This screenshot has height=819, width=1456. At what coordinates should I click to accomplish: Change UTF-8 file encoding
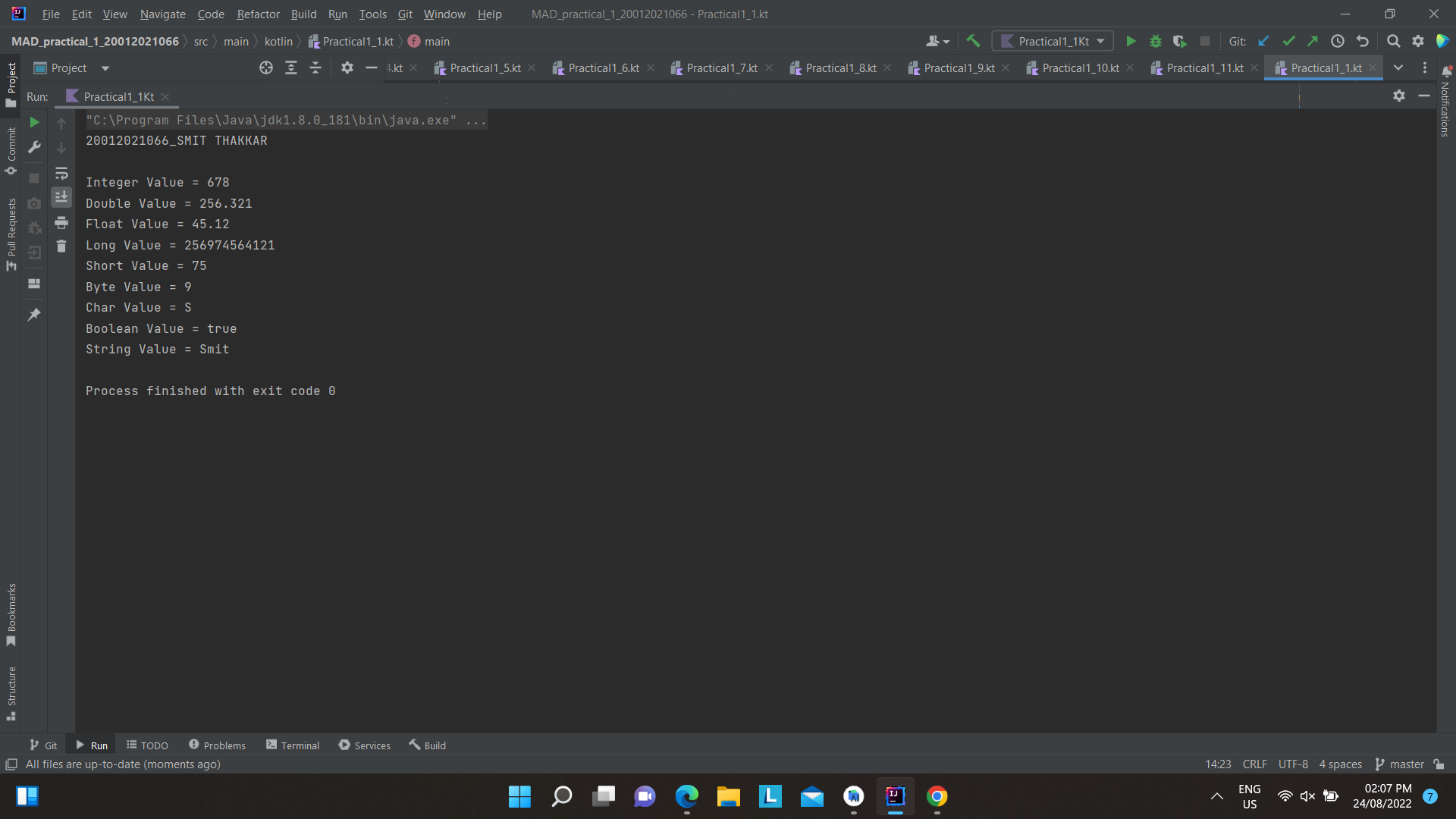coord(1293,764)
